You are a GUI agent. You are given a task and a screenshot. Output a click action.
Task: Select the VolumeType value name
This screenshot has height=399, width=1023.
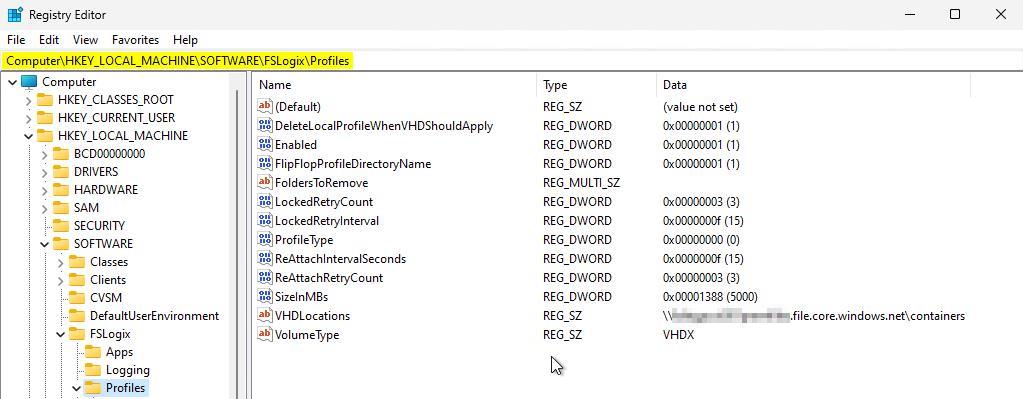point(307,334)
